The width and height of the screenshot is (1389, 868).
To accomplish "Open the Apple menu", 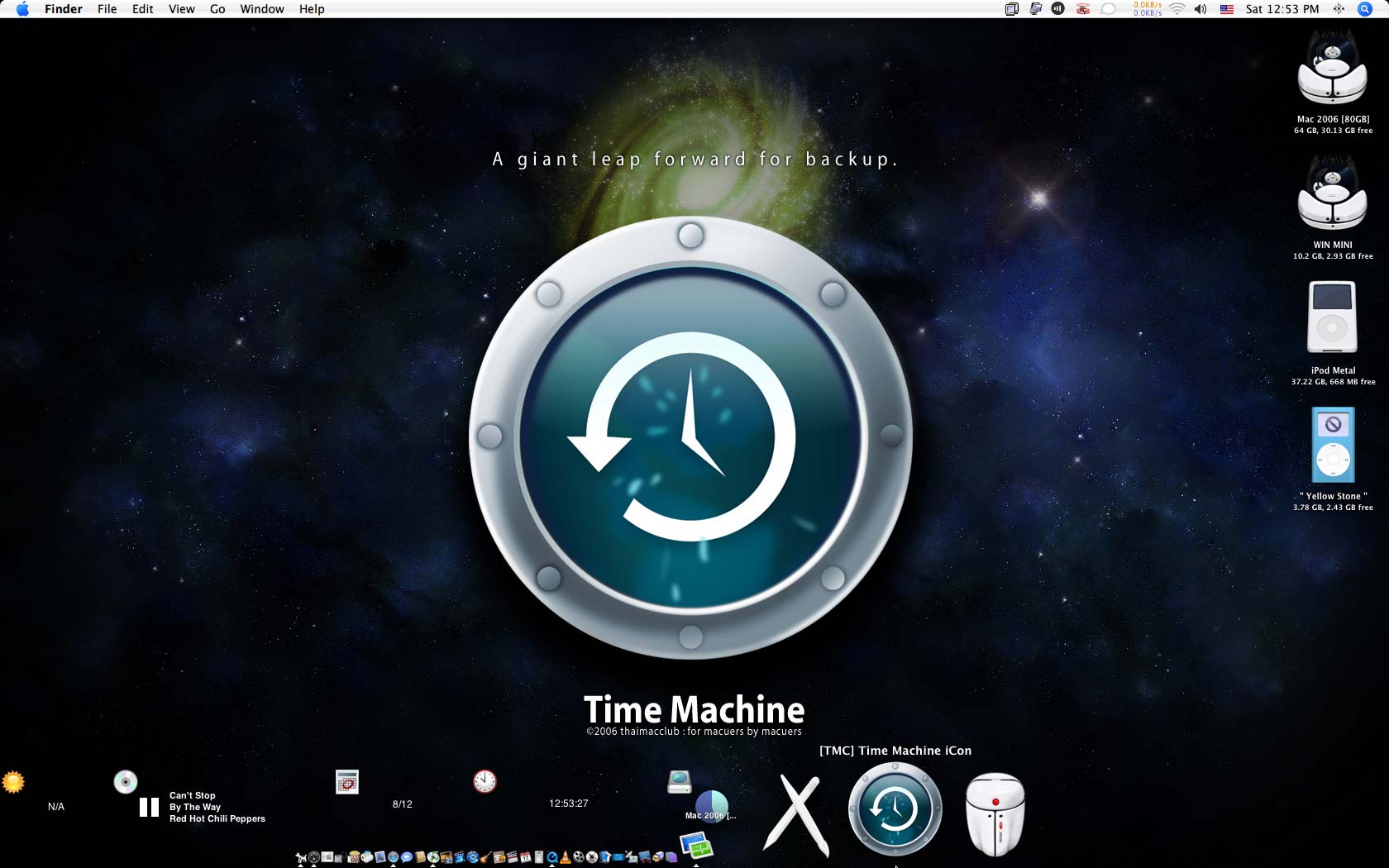I will [22, 9].
